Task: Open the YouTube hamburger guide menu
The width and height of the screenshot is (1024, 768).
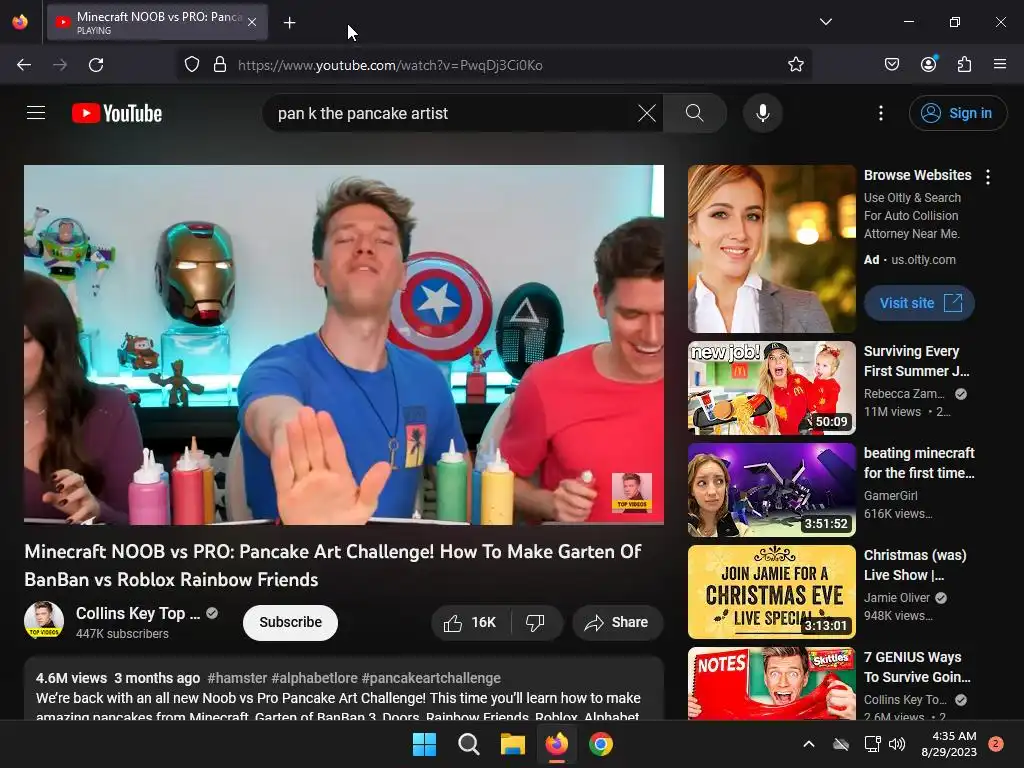Action: click(x=36, y=113)
